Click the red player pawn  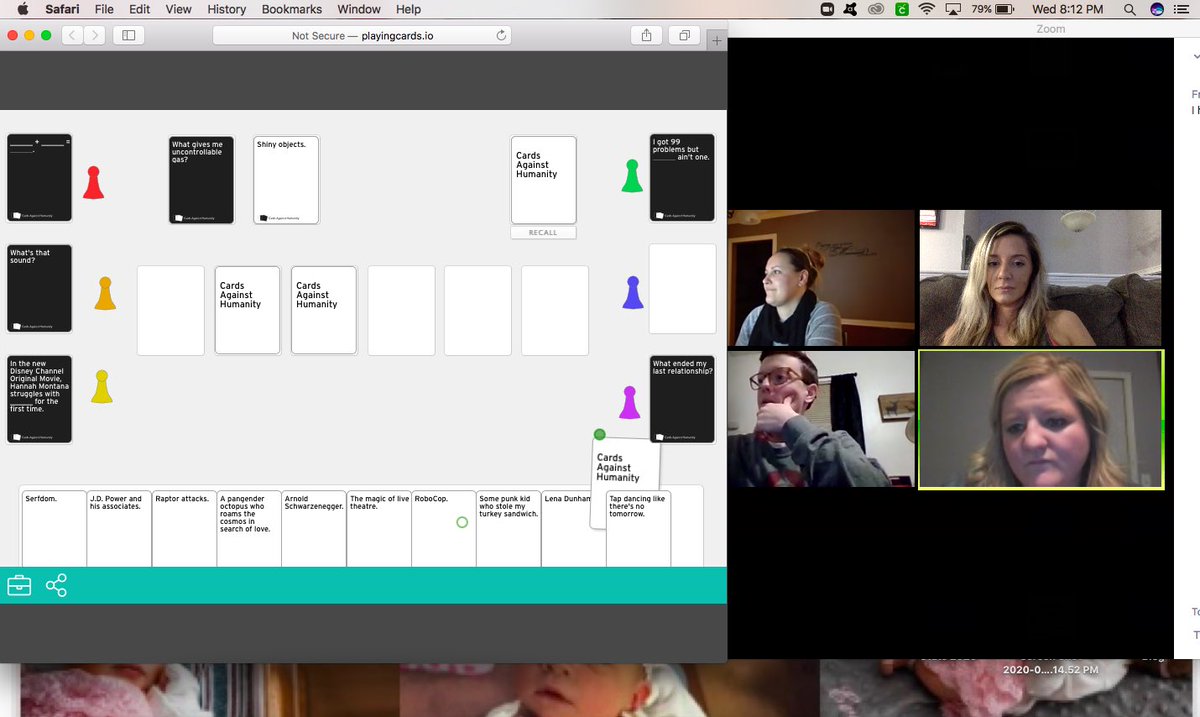93,182
